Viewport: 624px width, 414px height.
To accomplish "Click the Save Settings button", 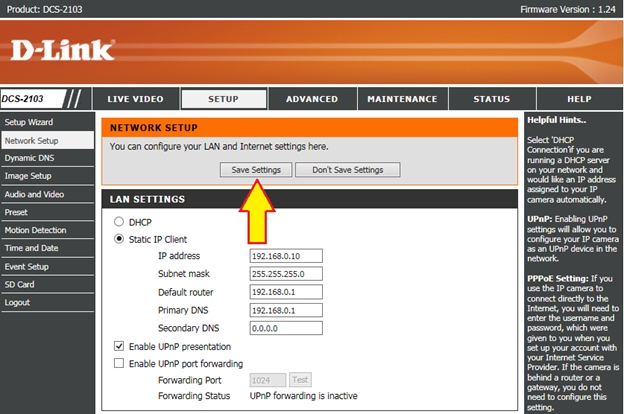I will 256,169.
